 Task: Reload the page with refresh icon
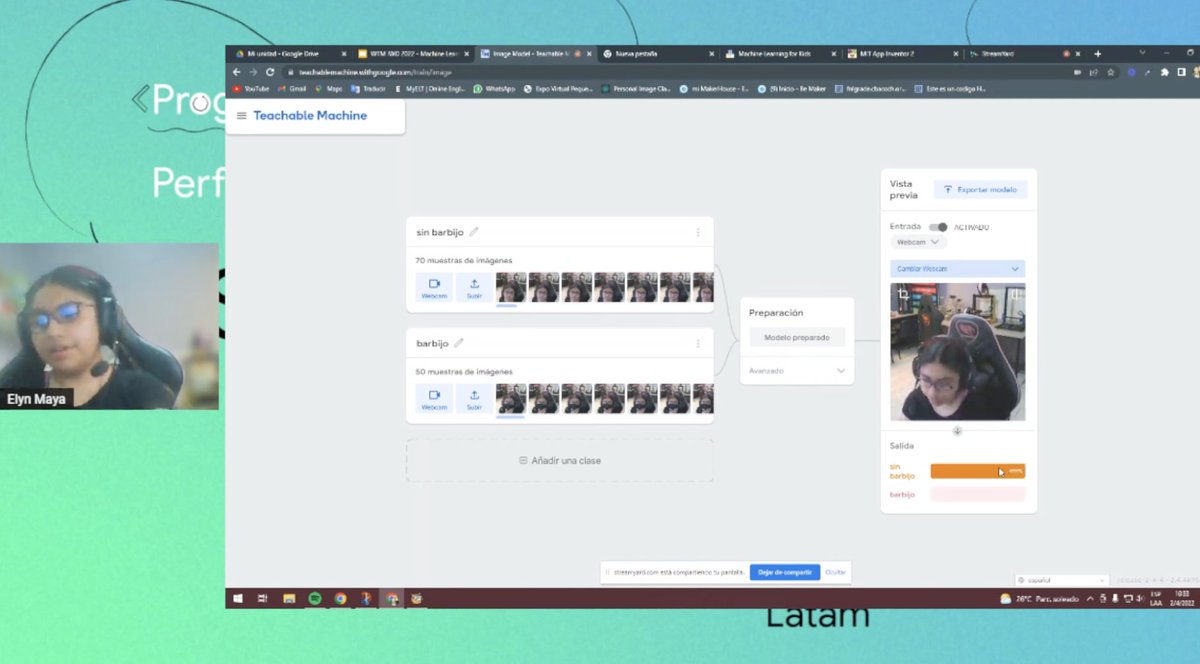270,72
